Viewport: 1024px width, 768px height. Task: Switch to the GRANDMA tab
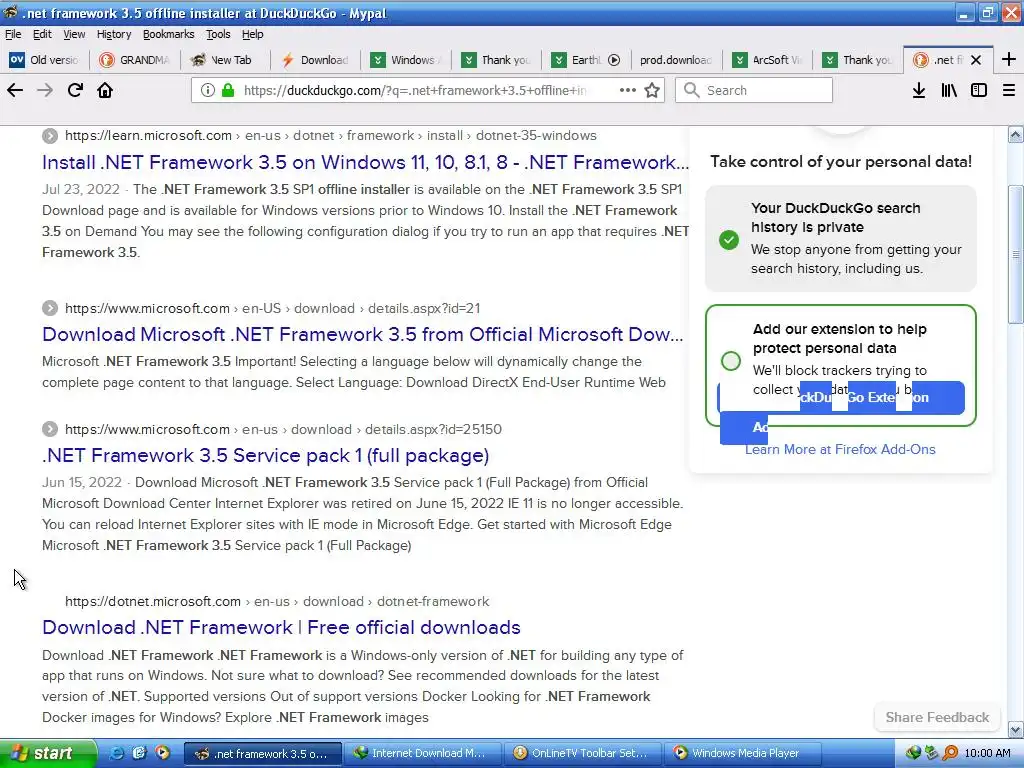click(x=135, y=60)
